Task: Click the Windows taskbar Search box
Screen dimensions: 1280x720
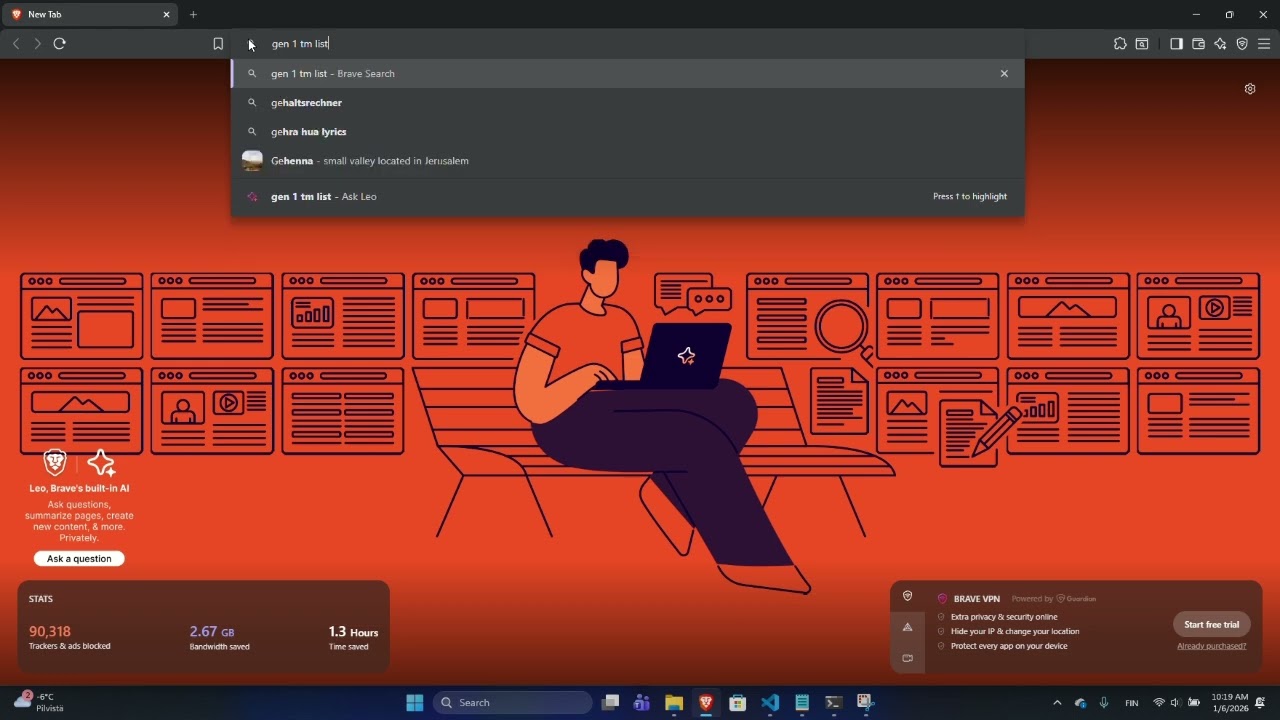Action: coord(512,703)
